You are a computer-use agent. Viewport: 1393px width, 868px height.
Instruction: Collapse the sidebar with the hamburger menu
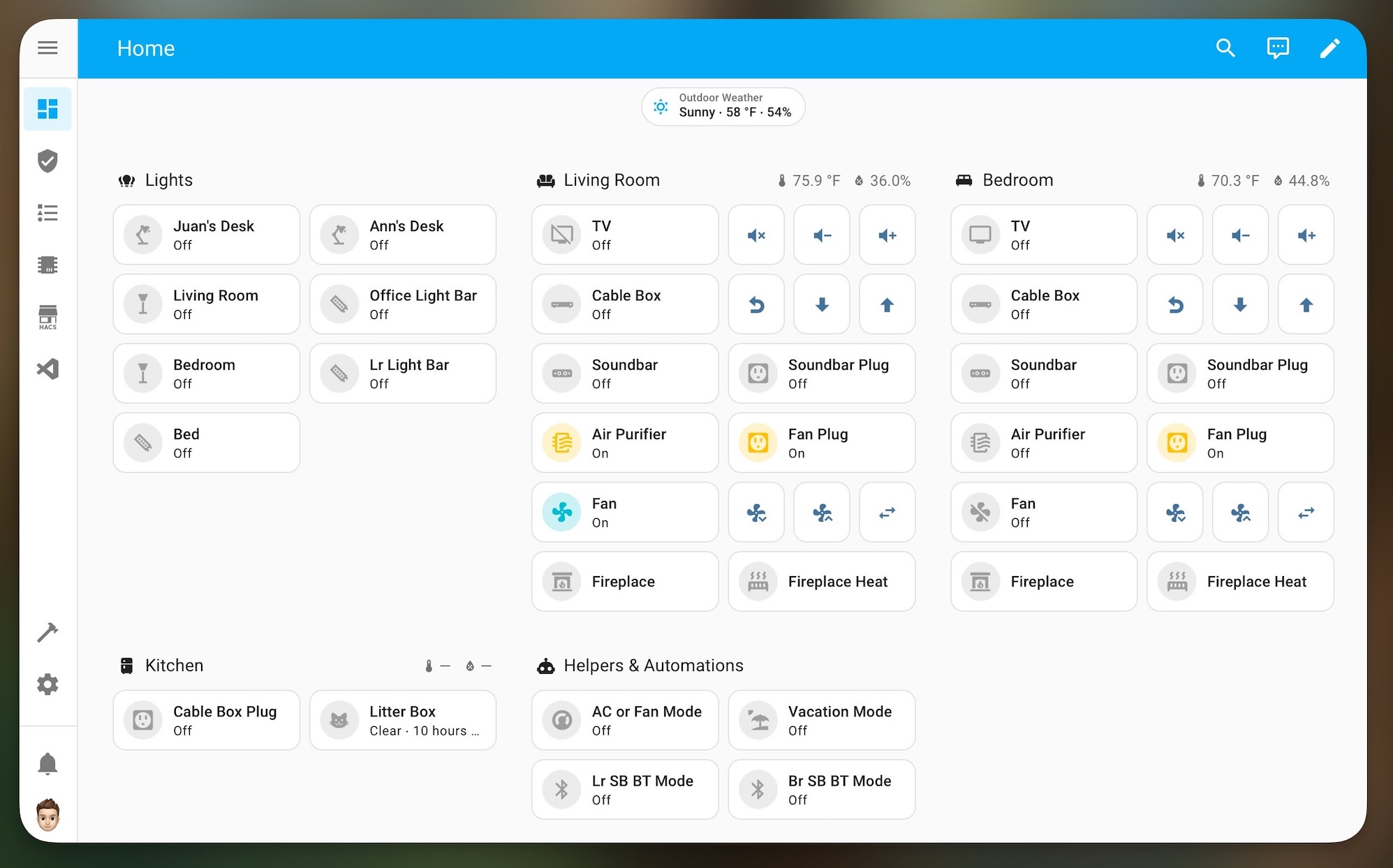click(x=47, y=47)
